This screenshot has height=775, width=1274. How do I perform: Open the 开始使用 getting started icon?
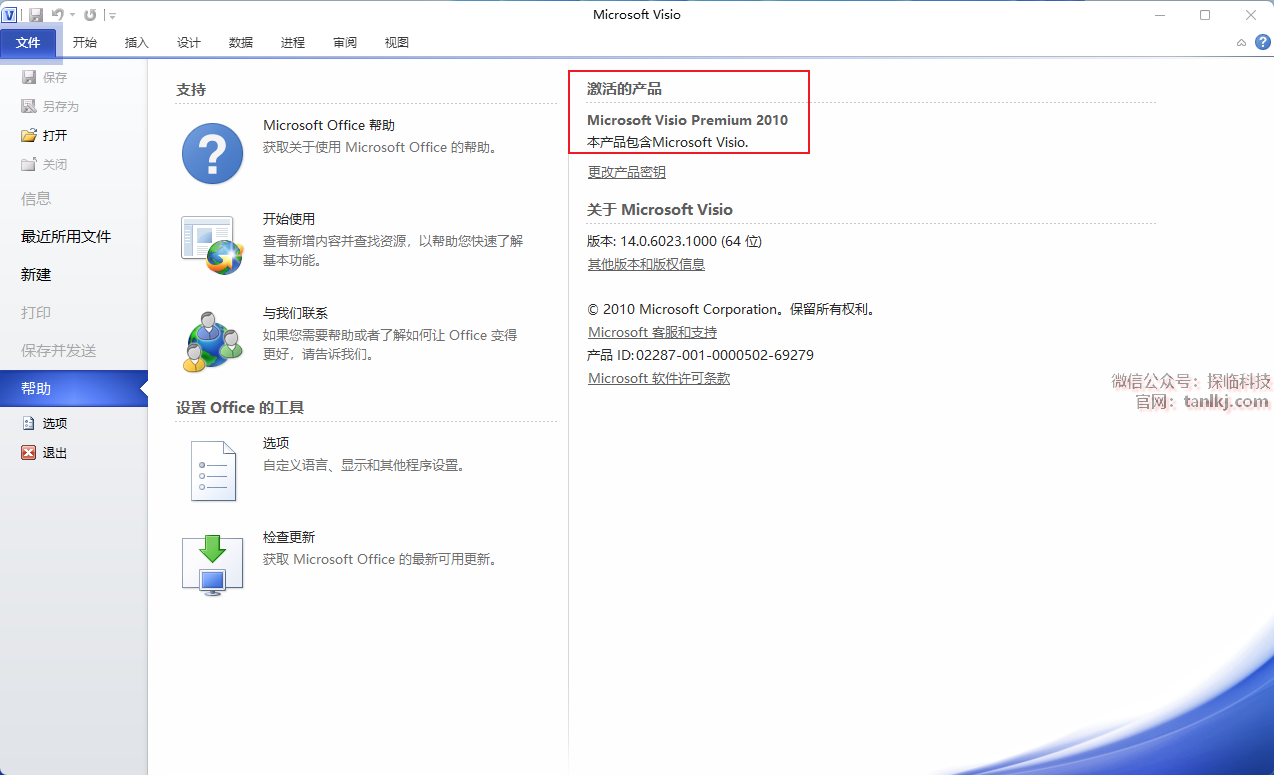click(212, 245)
